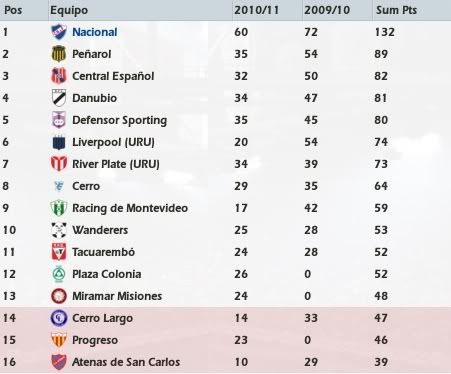Click the Progreso shield icon
Viewport: 451px width, 374px height.
click(59, 340)
